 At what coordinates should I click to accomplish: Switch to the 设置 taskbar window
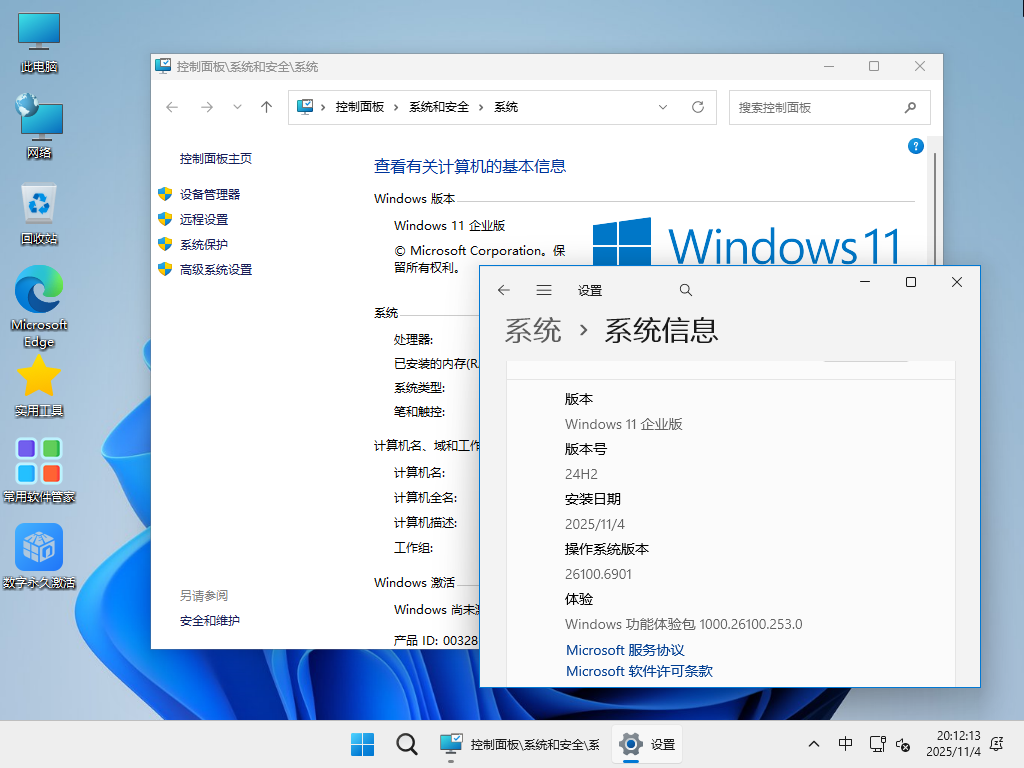pos(648,744)
